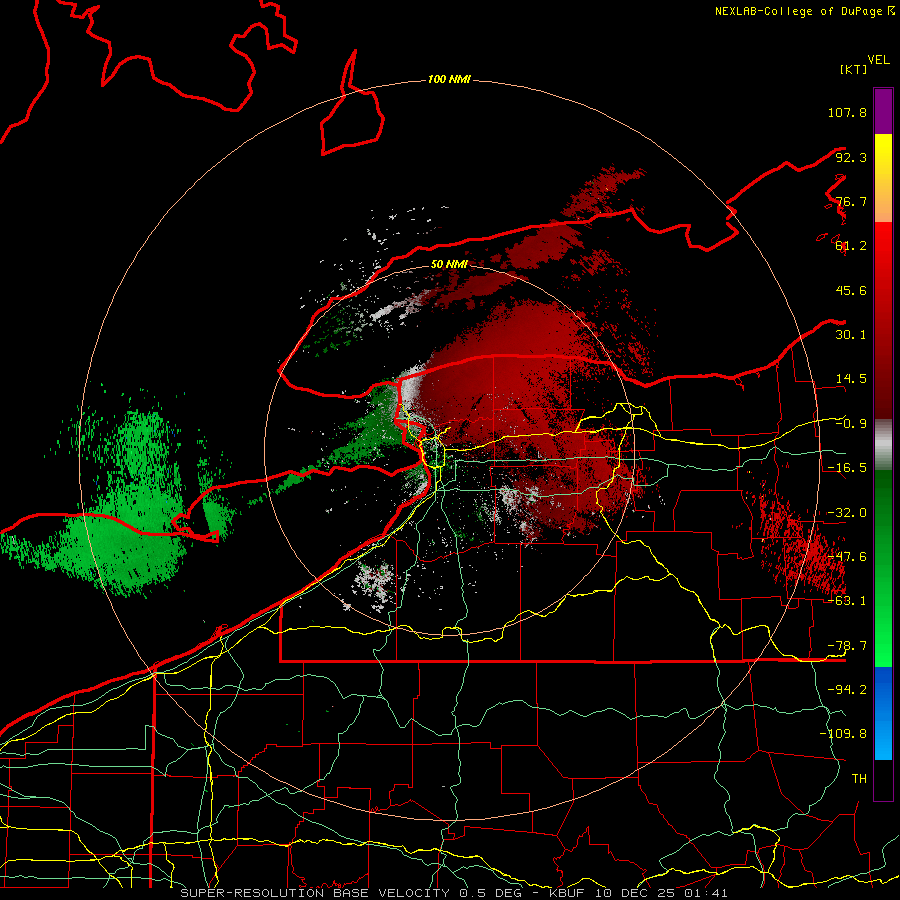Pick the purple segment of the velocity color bar
This screenshot has height=900, width=900.
[883, 111]
